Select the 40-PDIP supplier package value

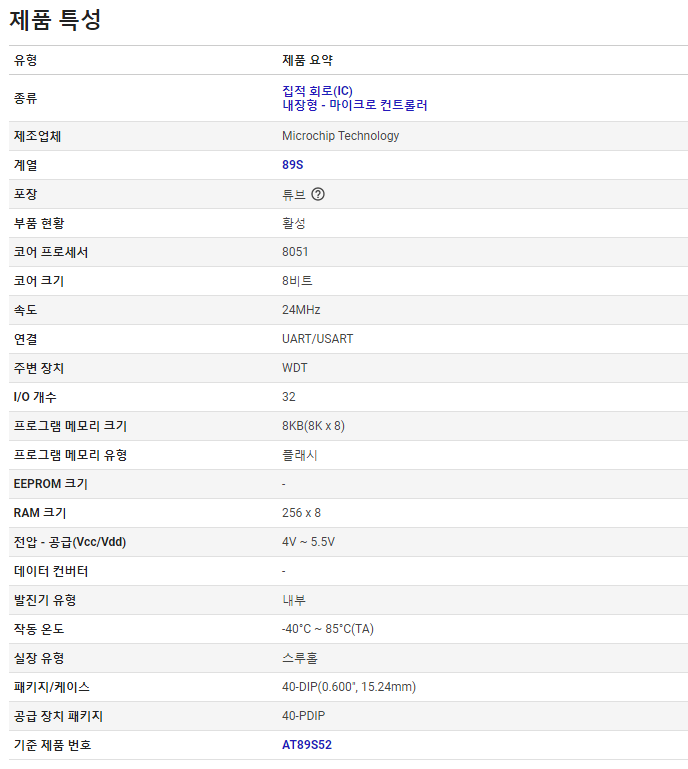tap(304, 716)
